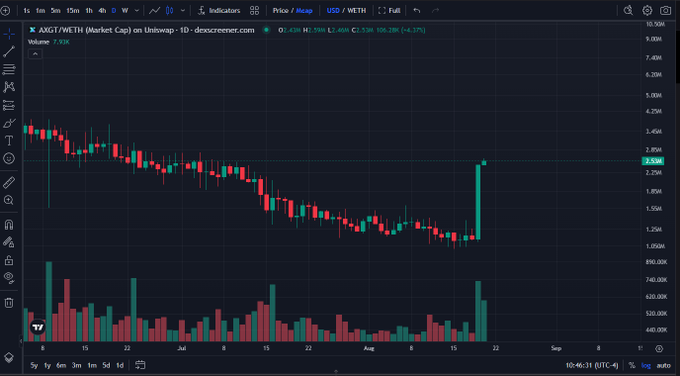Image resolution: width=680 pixels, height=376 pixels.
Task: Open the object tree layers icon
Action: (x=9, y=357)
